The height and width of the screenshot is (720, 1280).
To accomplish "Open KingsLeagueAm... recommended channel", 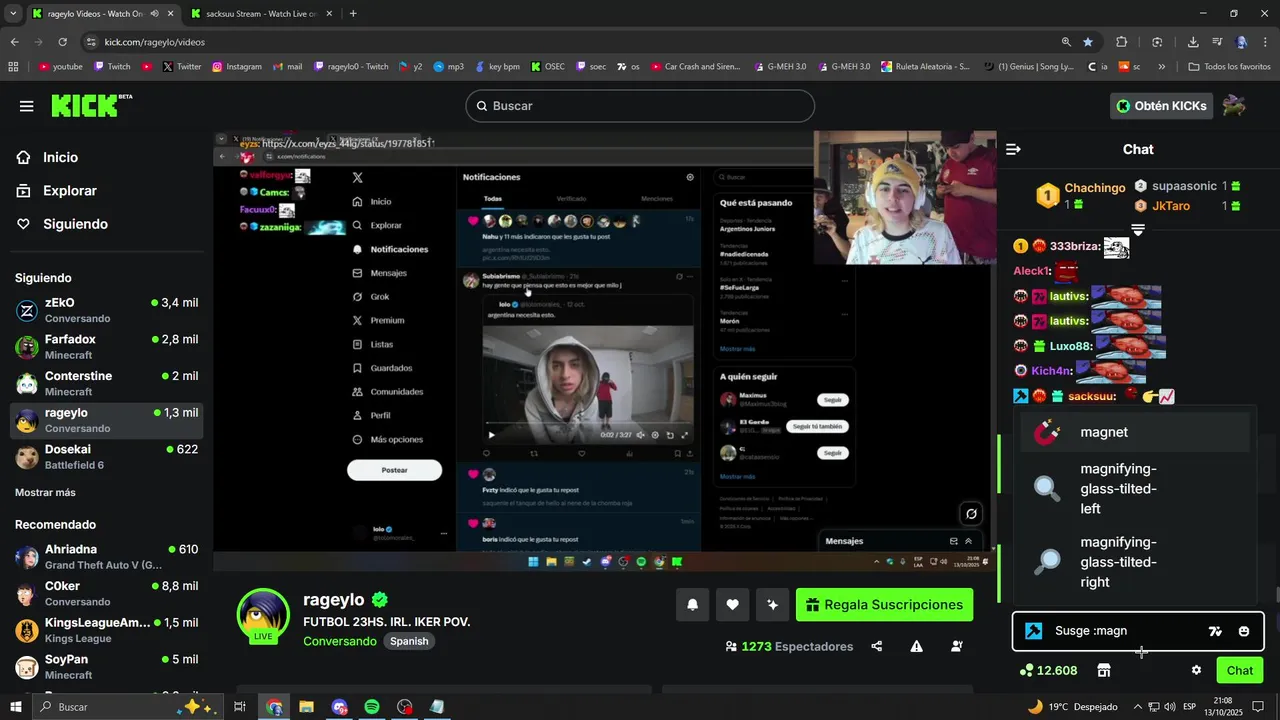I will [x=107, y=630].
